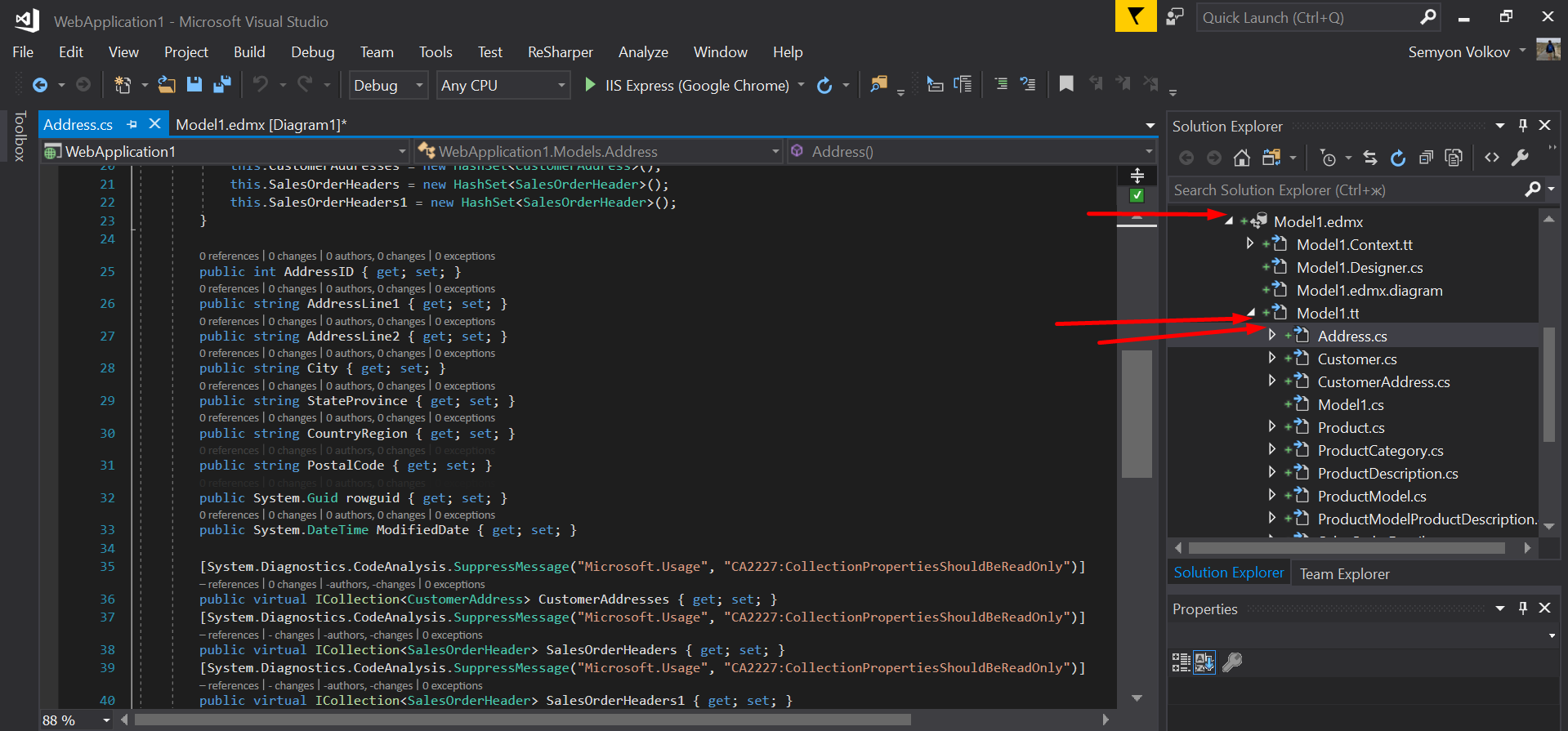1568x731 pixels.
Task: Open the Analyze menu
Action: pyautogui.click(x=643, y=52)
